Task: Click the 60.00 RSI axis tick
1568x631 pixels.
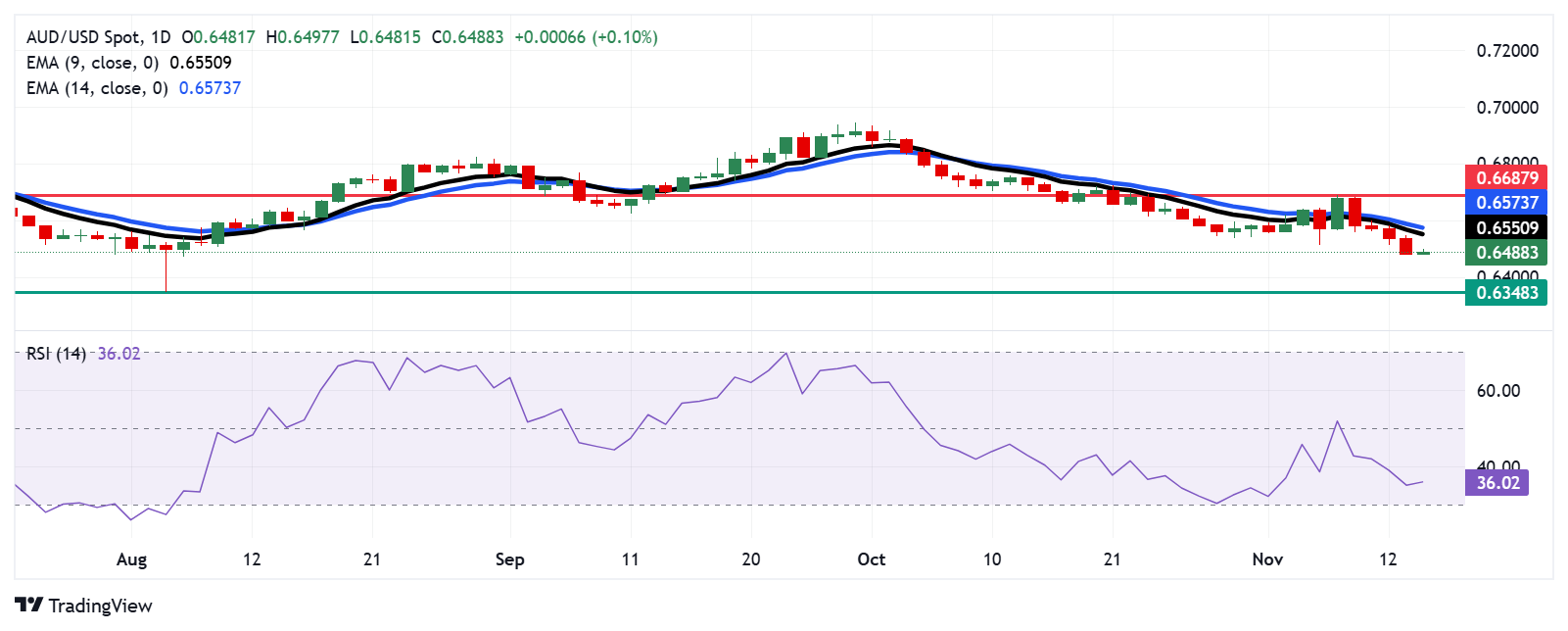Action: pos(1497,391)
